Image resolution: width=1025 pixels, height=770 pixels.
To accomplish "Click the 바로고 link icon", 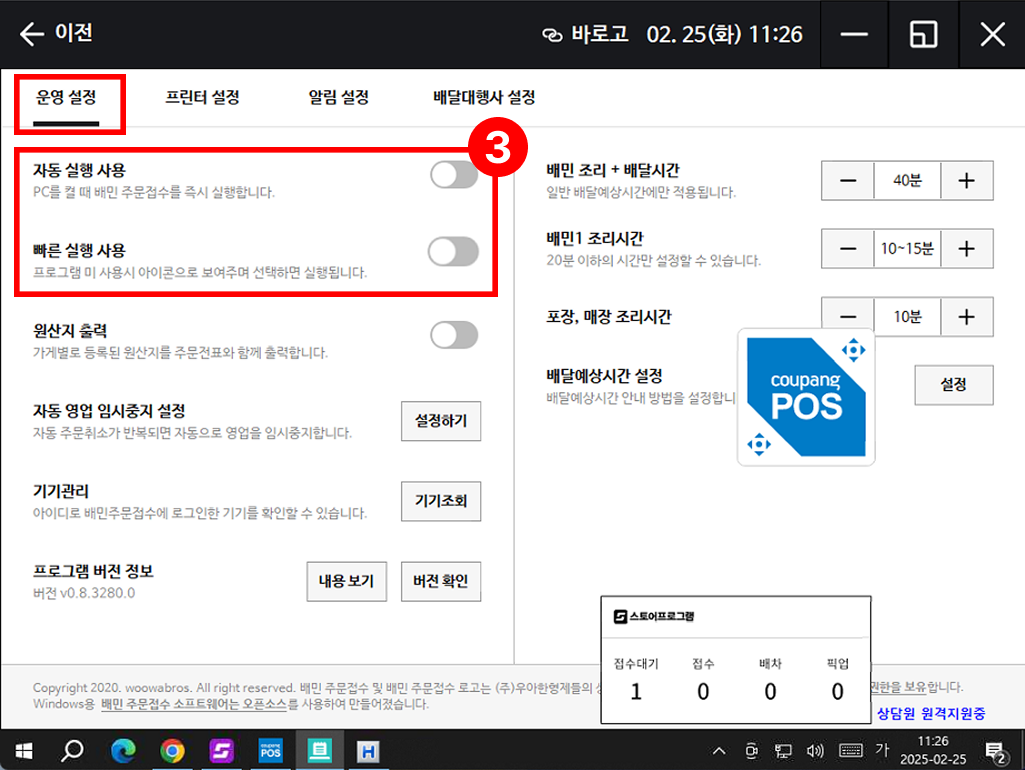I will point(552,34).
